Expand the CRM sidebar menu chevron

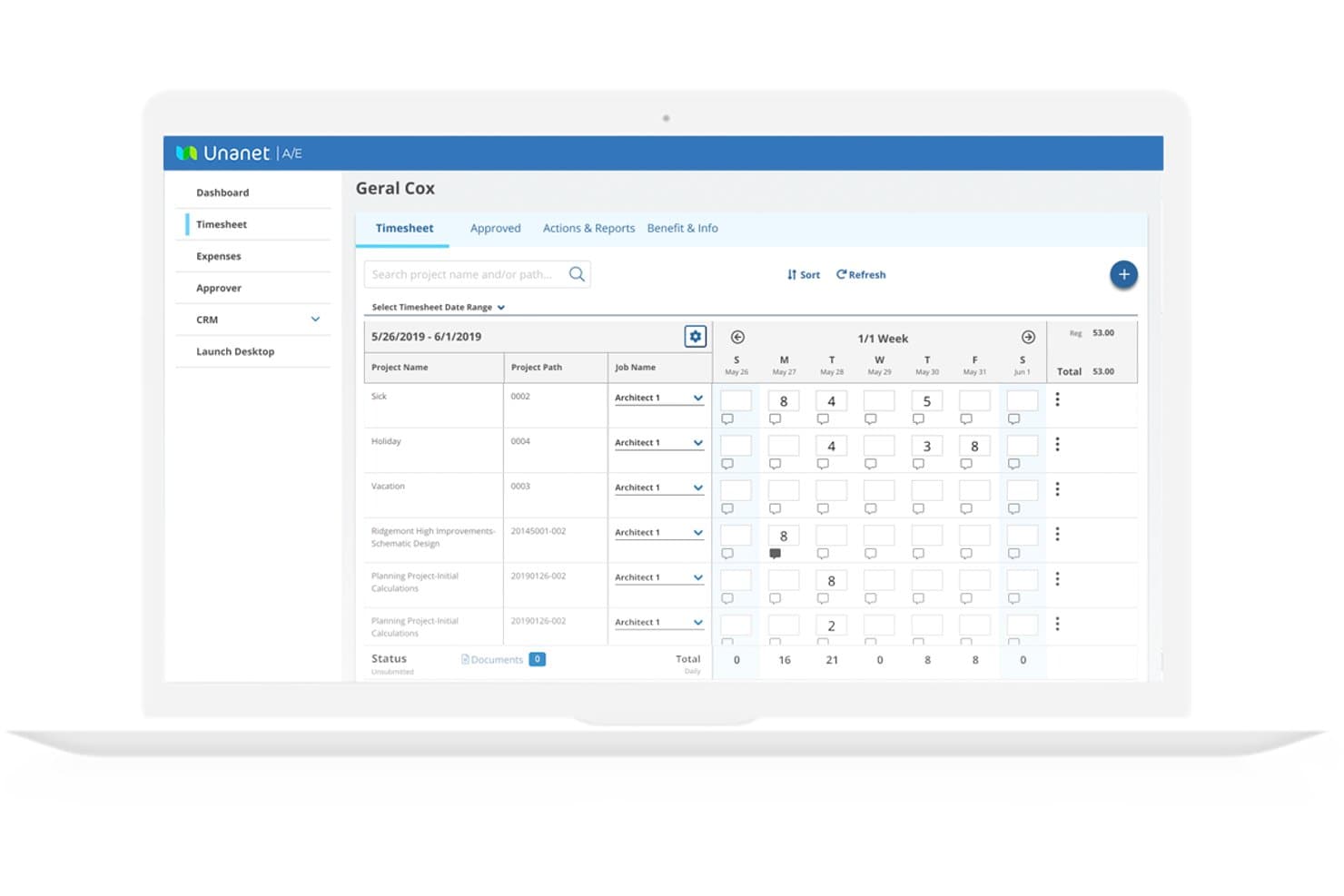click(315, 320)
